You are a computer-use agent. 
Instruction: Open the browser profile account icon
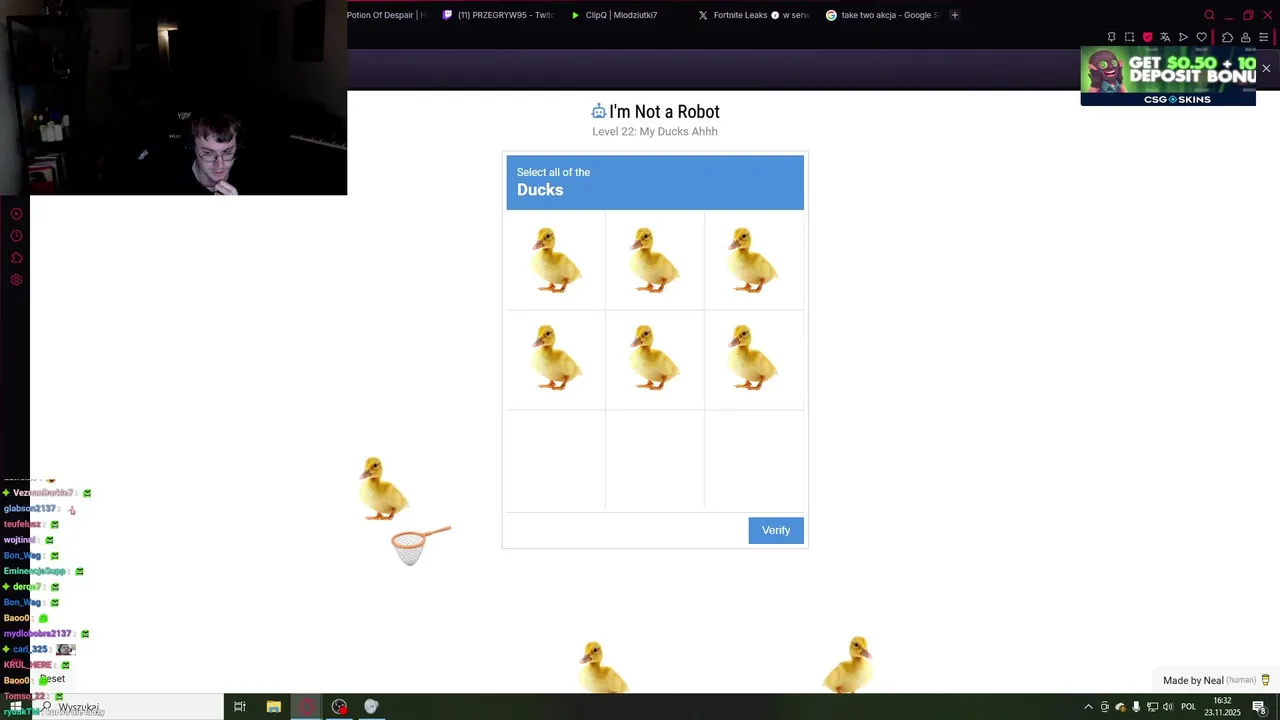point(1245,37)
